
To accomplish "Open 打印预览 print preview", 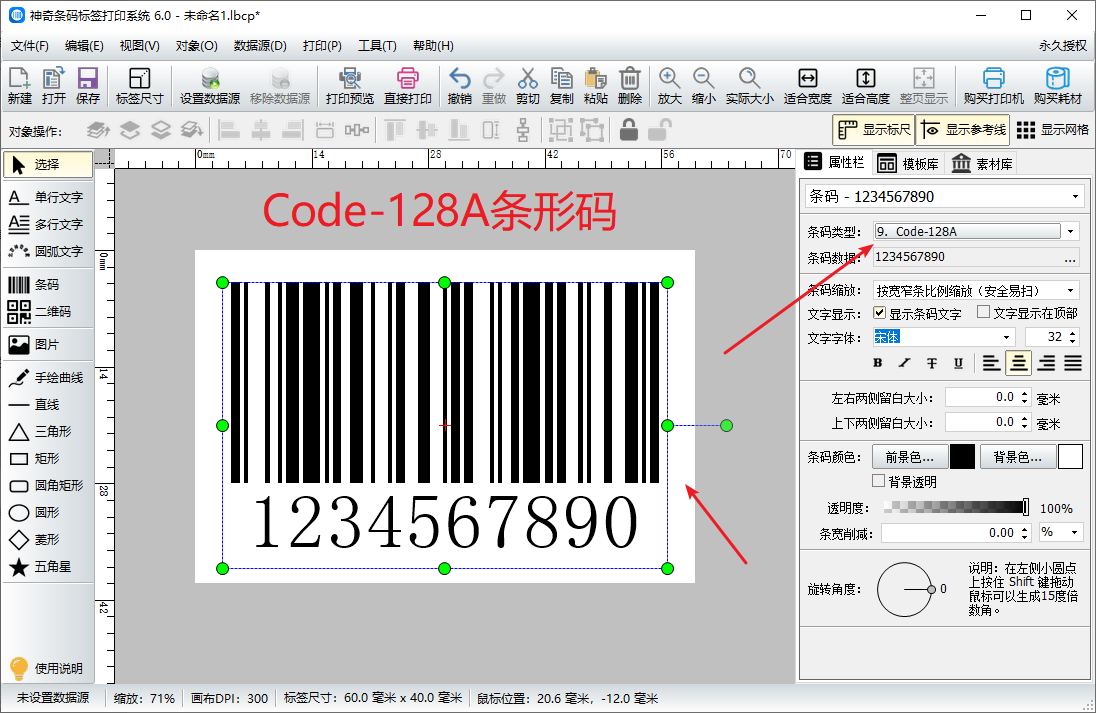I will [x=349, y=85].
